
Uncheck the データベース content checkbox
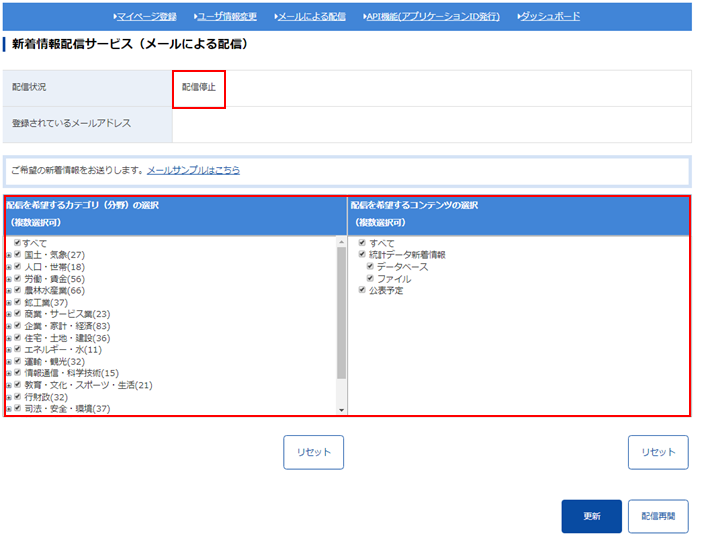coord(370,267)
